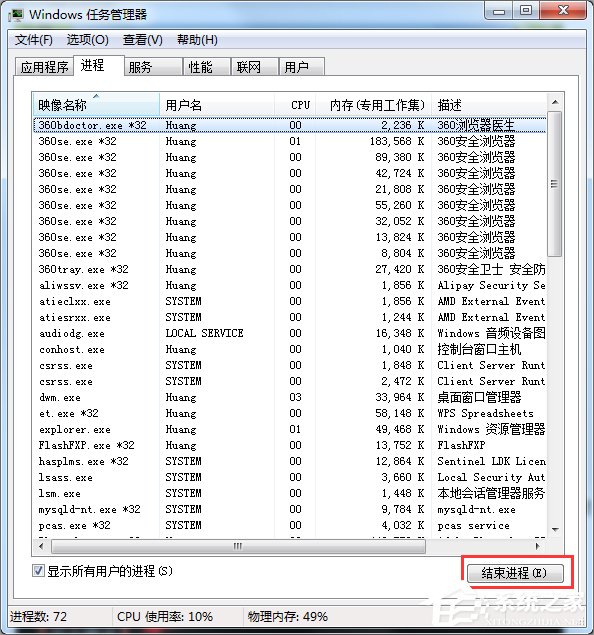Sort by 描述 column header
Image resolution: width=594 pixels, height=635 pixels.
[x=489, y=105]
